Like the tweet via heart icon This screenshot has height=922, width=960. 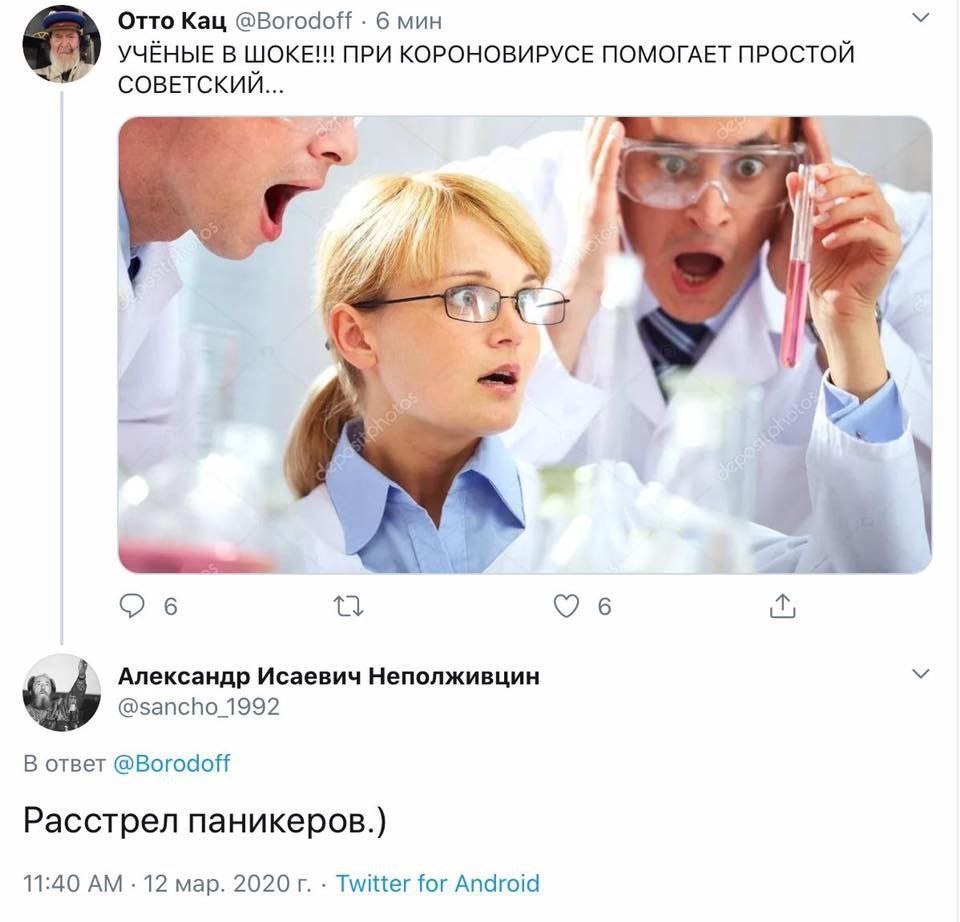pyautogui.click(x=566, y=606)
